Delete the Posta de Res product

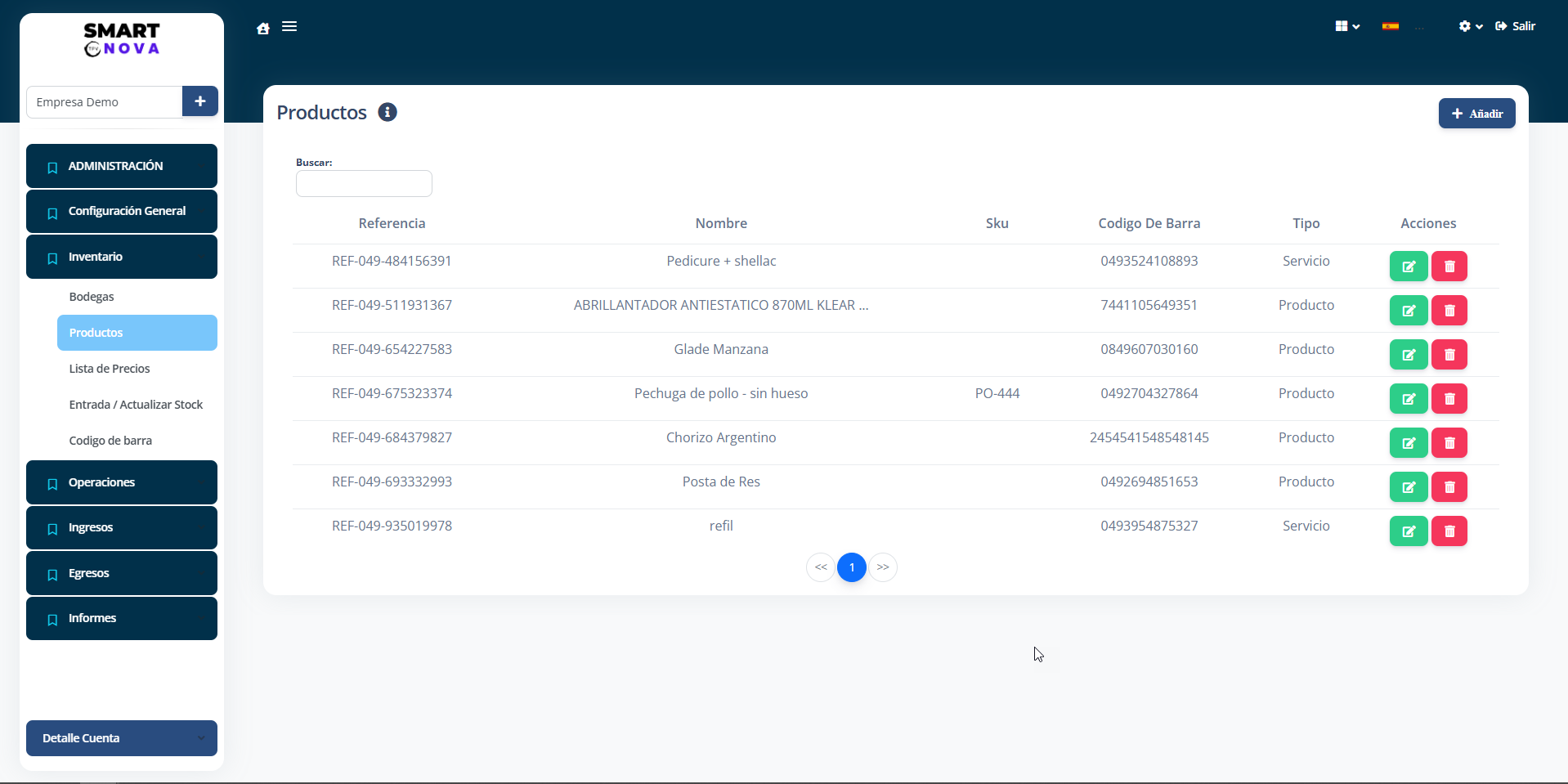point(1449,487)
